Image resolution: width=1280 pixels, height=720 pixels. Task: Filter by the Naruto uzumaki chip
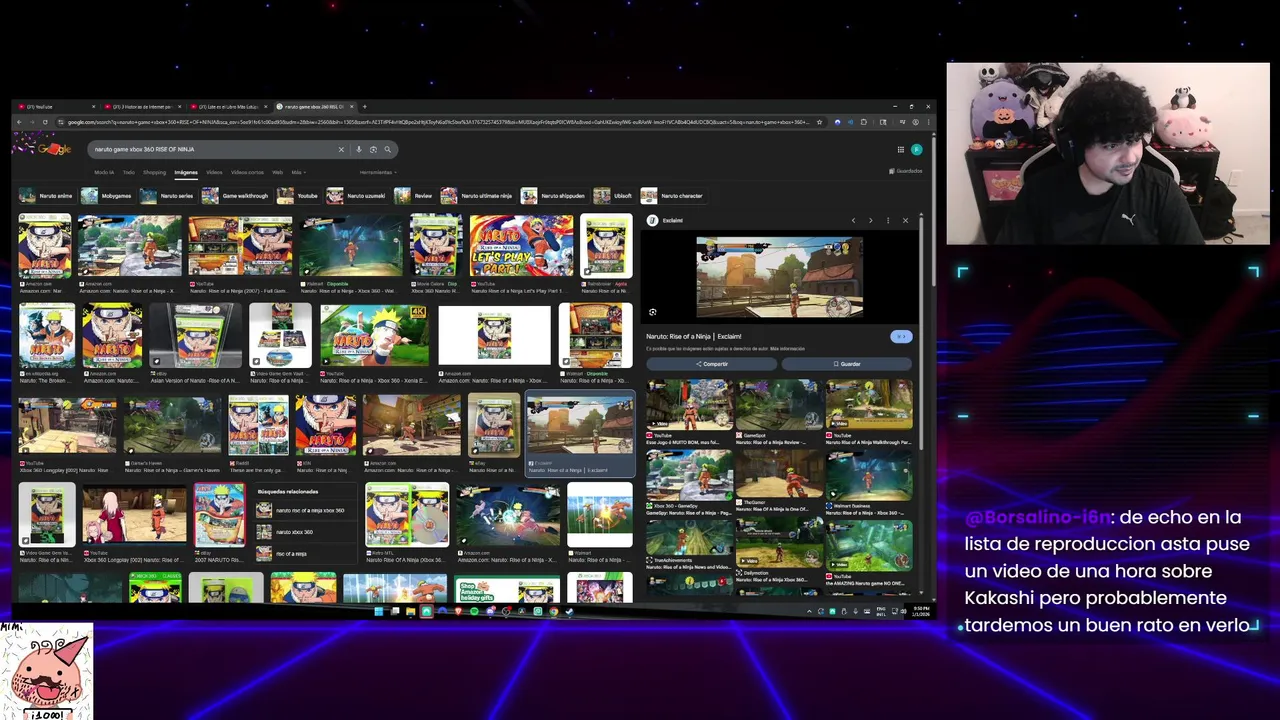click(357, 196)
